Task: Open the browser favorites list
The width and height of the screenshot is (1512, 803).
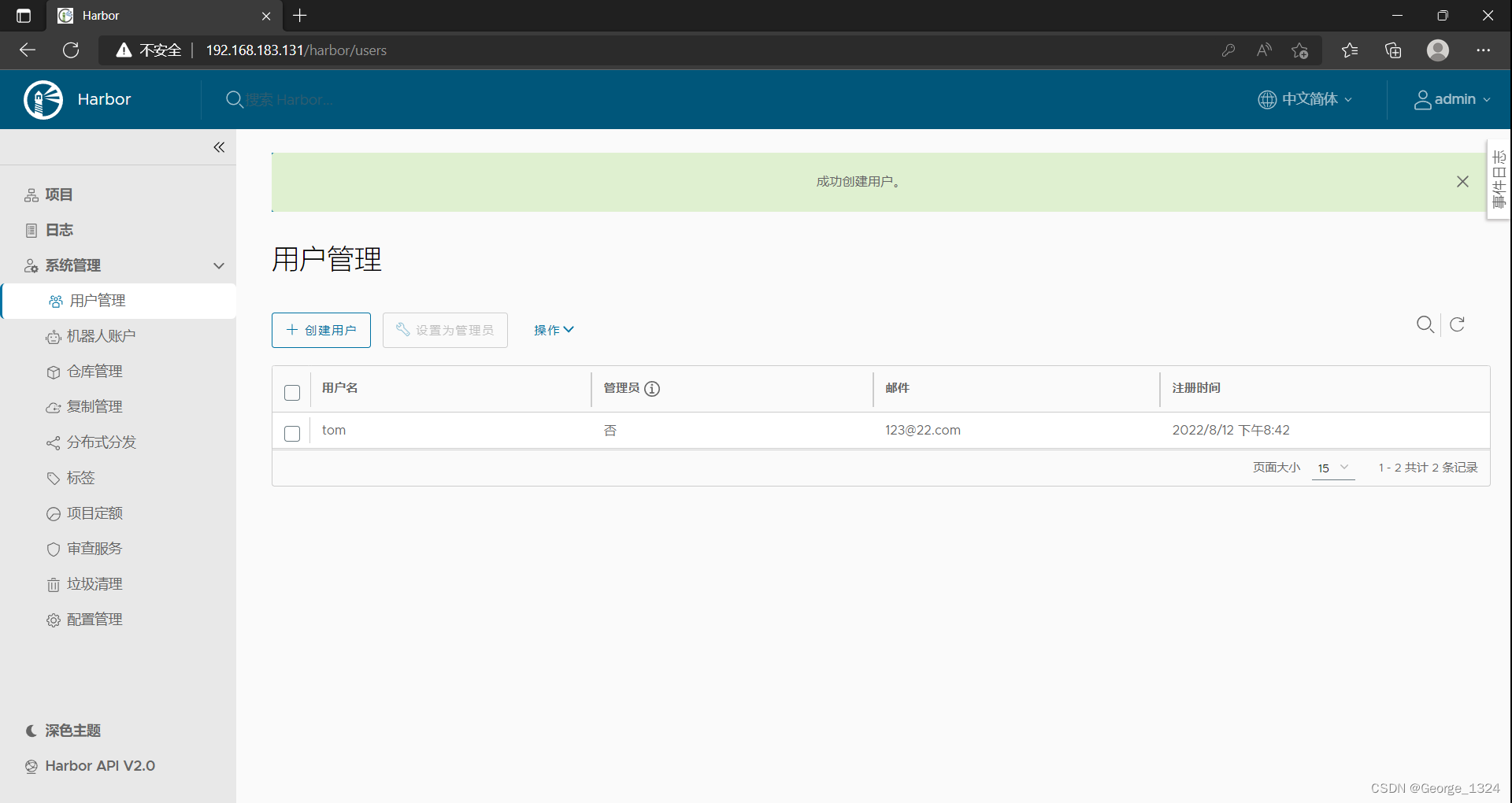Action: pyautogui.click(x=1350, y=50)
